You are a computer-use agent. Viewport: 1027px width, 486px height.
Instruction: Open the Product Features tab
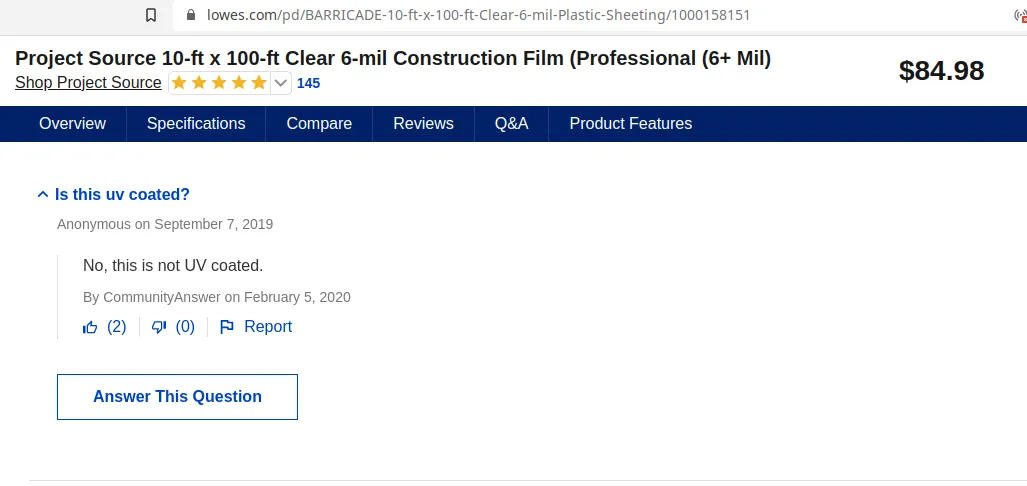coord(631,124)
